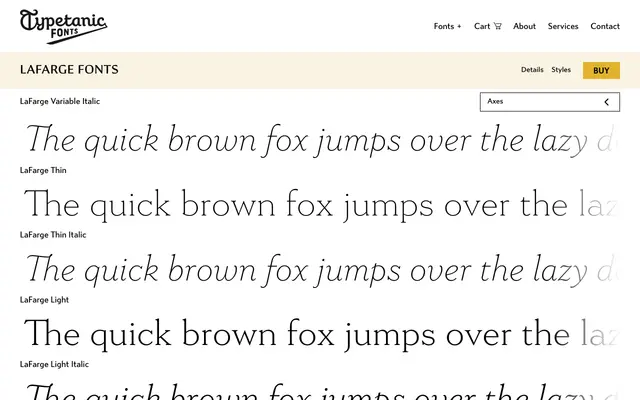Screen dimensions: 640x400
Task: Select the "LaFarge Variable Italic" label
Action: [60, 101]
